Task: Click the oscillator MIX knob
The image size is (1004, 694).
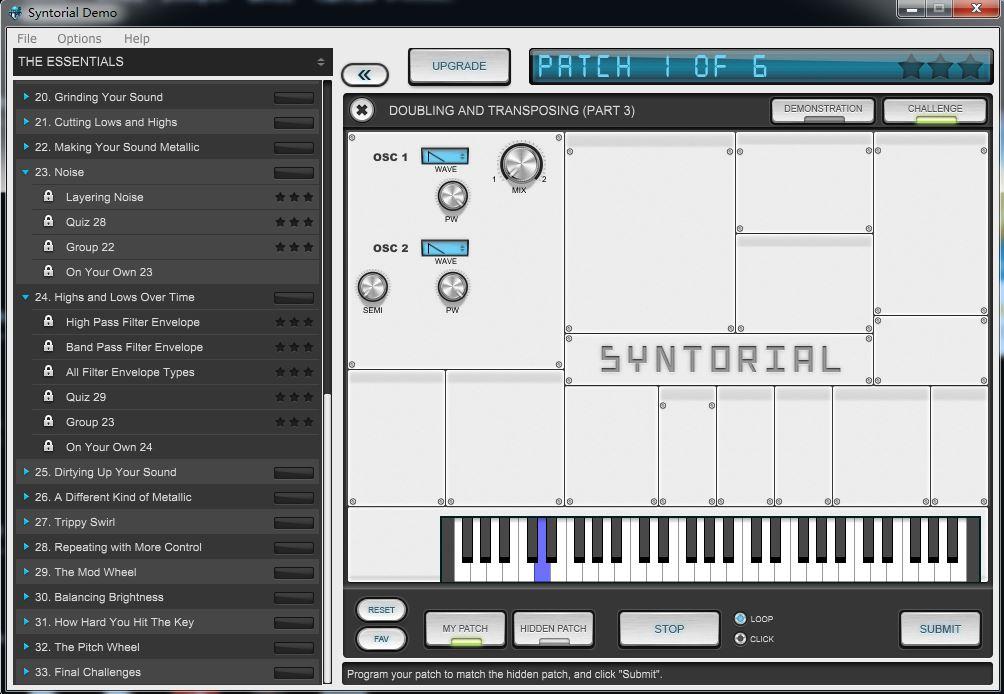Action: [x=521, y=164]
